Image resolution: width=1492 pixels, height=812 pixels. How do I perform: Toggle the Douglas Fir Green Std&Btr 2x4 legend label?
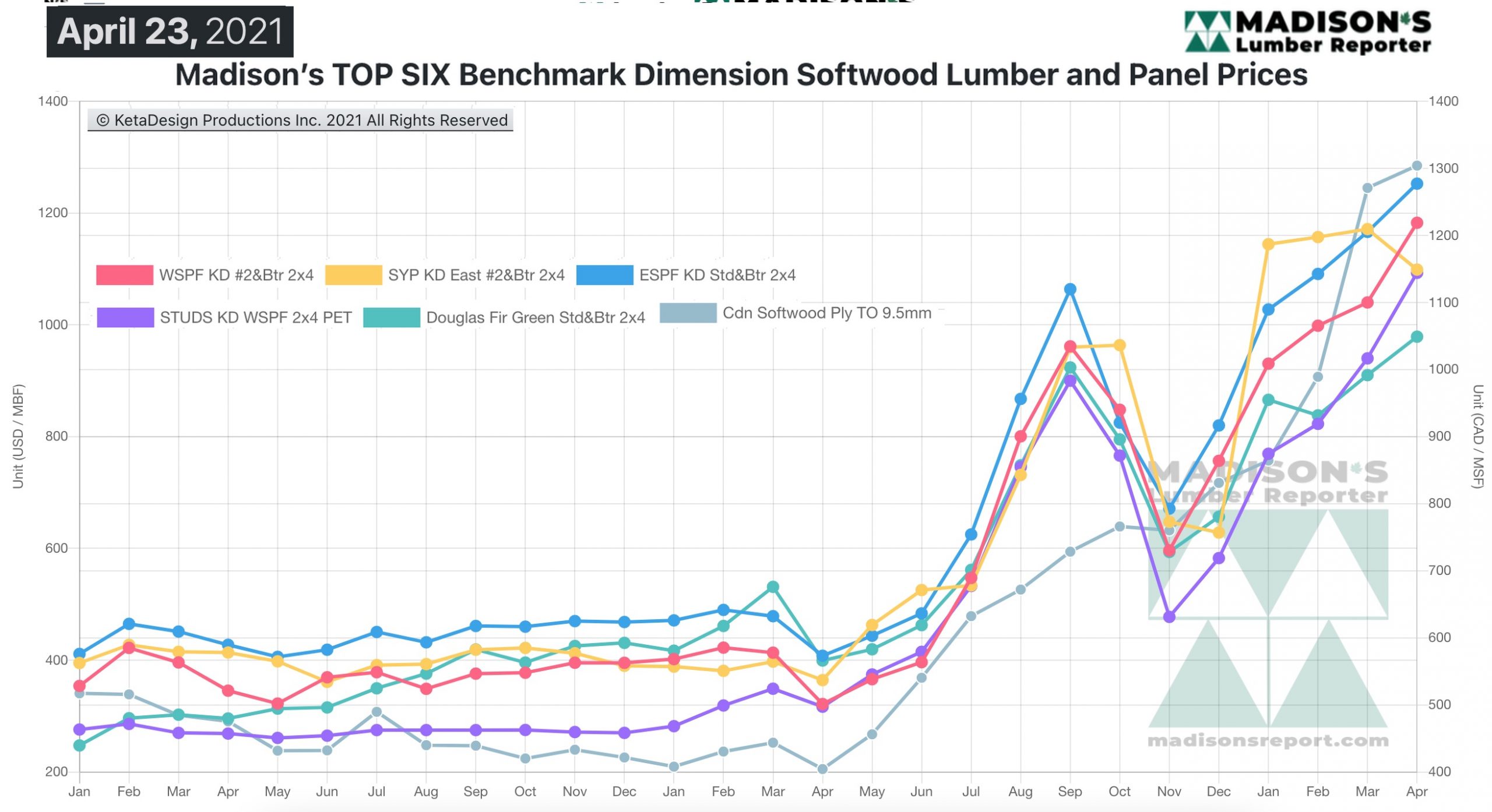[x=536, y=317]
